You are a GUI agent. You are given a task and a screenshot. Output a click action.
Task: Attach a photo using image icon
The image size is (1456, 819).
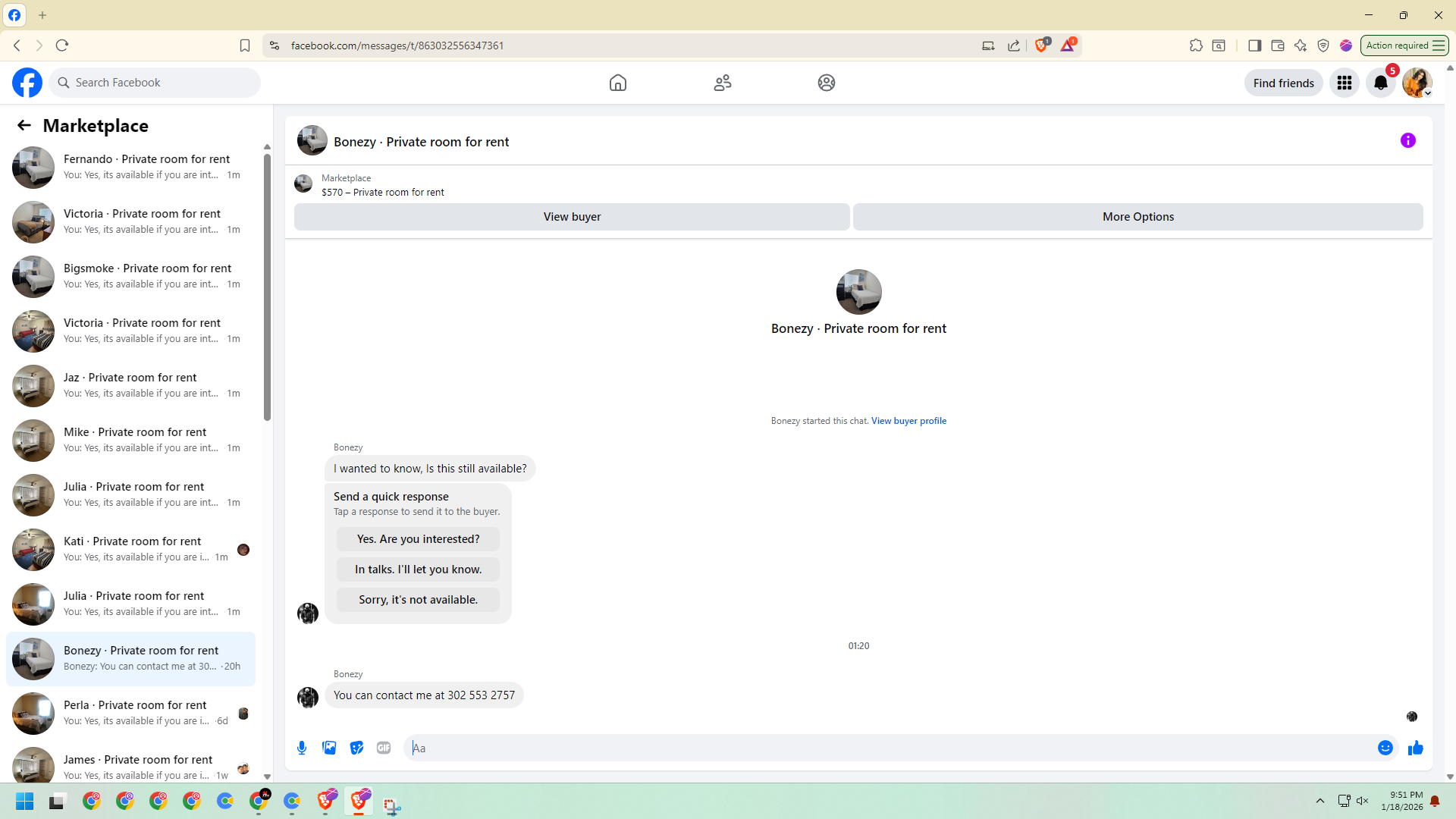pos(329,748)
